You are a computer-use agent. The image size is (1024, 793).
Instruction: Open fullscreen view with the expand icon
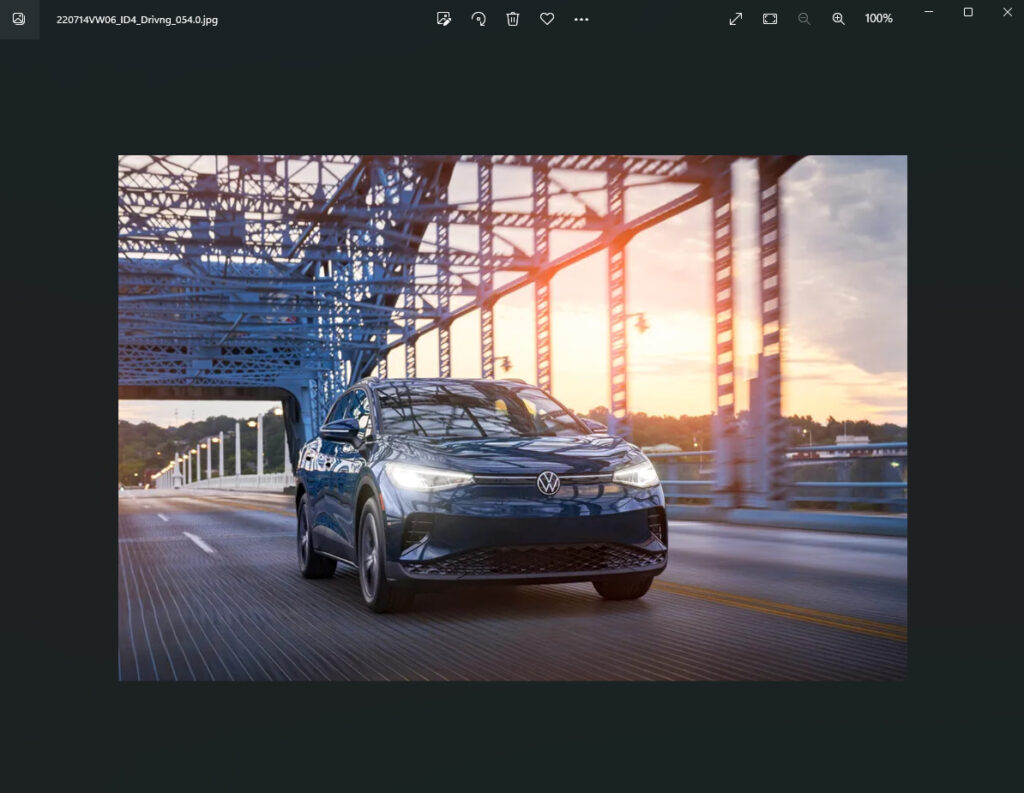pos(735,18)
